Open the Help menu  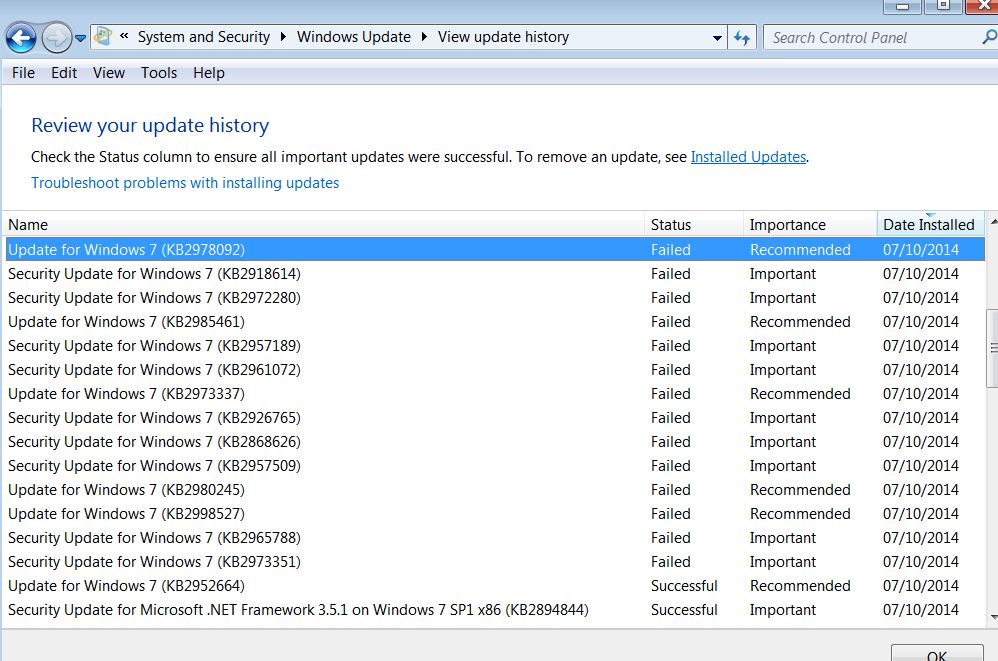209,73
